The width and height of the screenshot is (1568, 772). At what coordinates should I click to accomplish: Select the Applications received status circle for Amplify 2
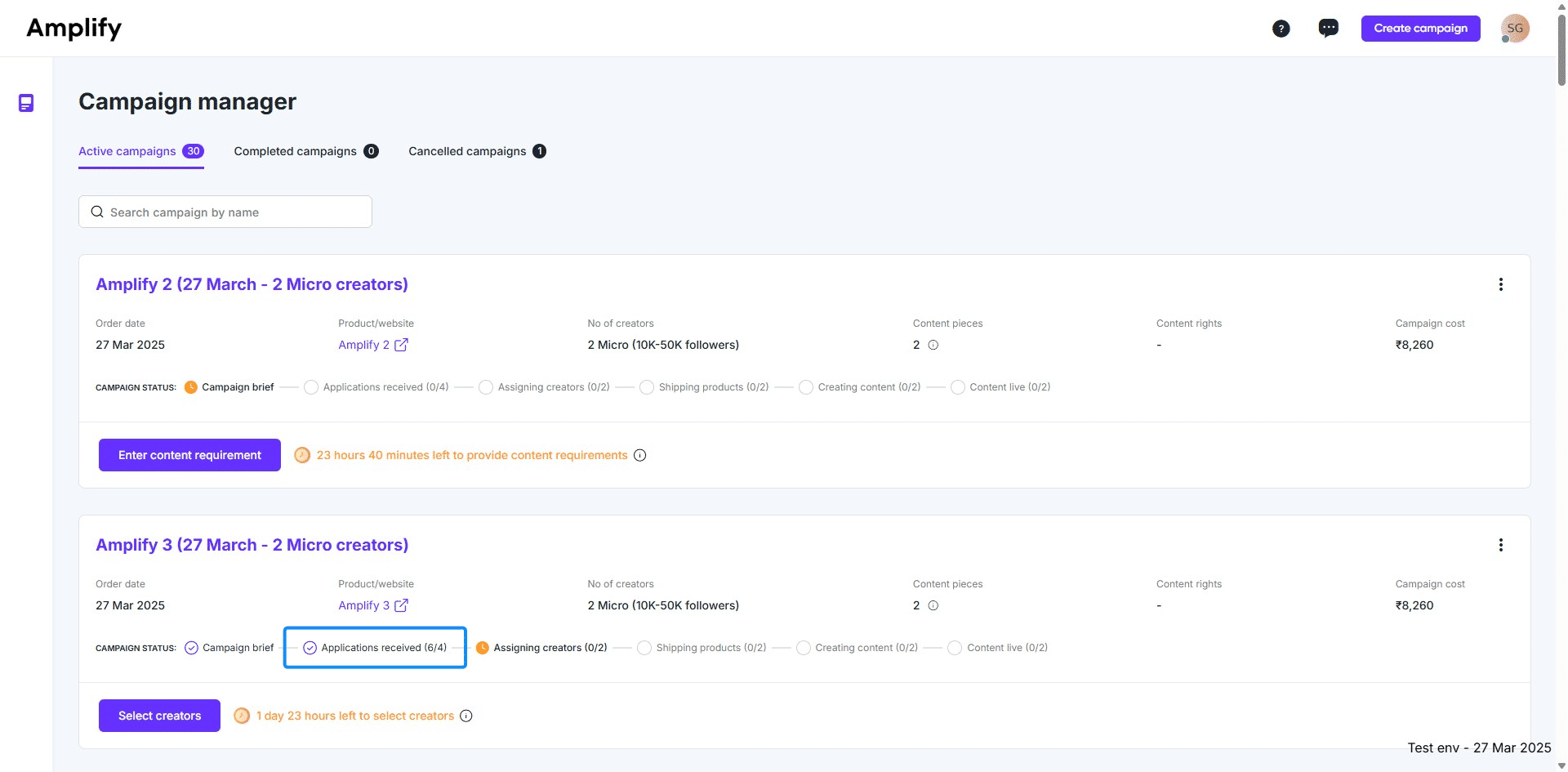pyautogui.click(x=310, y=387)
